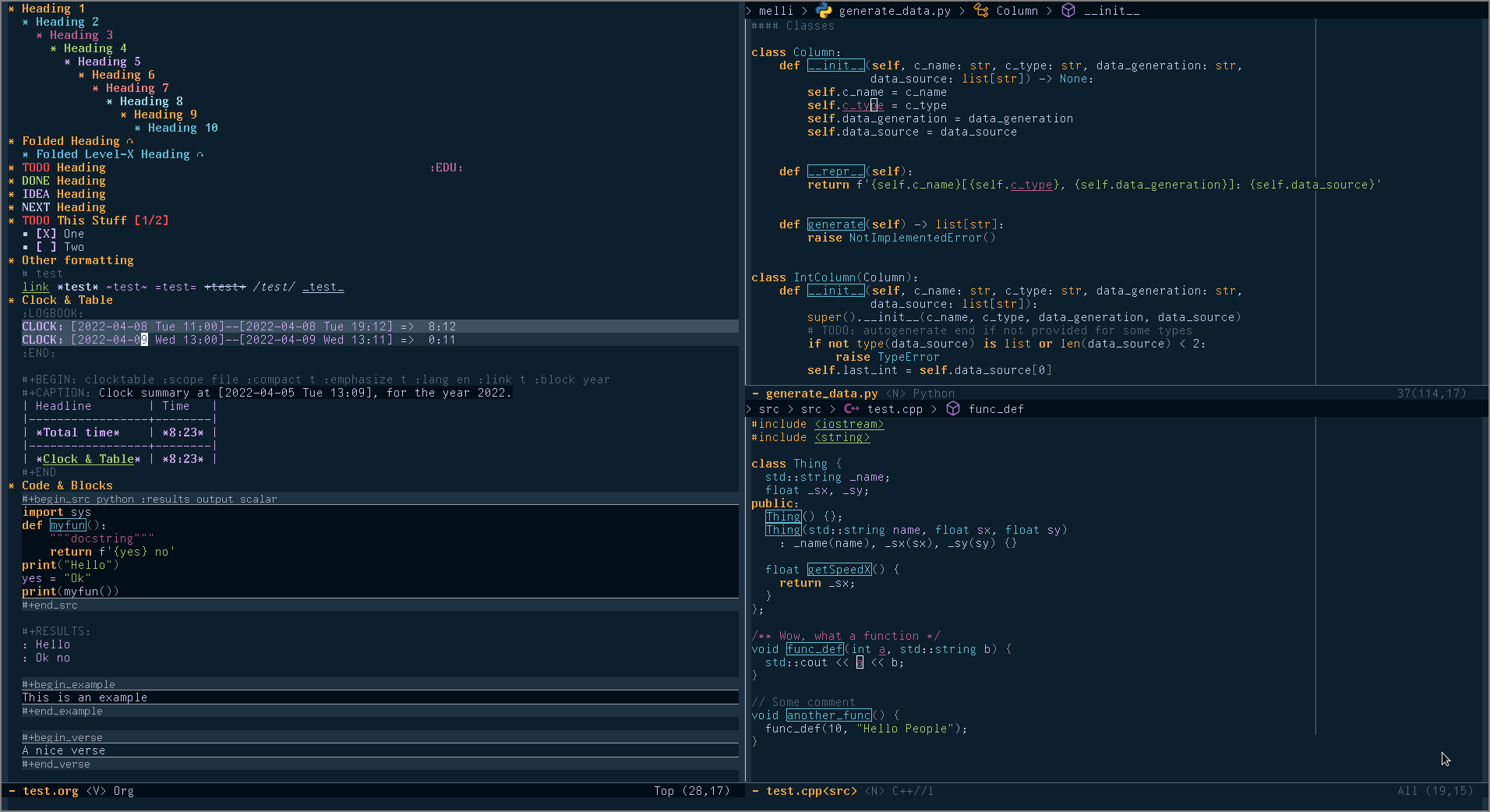Click the TODO keyword on This Stuff
Screen dimensions: 1490x812
[x=36, y=221]
